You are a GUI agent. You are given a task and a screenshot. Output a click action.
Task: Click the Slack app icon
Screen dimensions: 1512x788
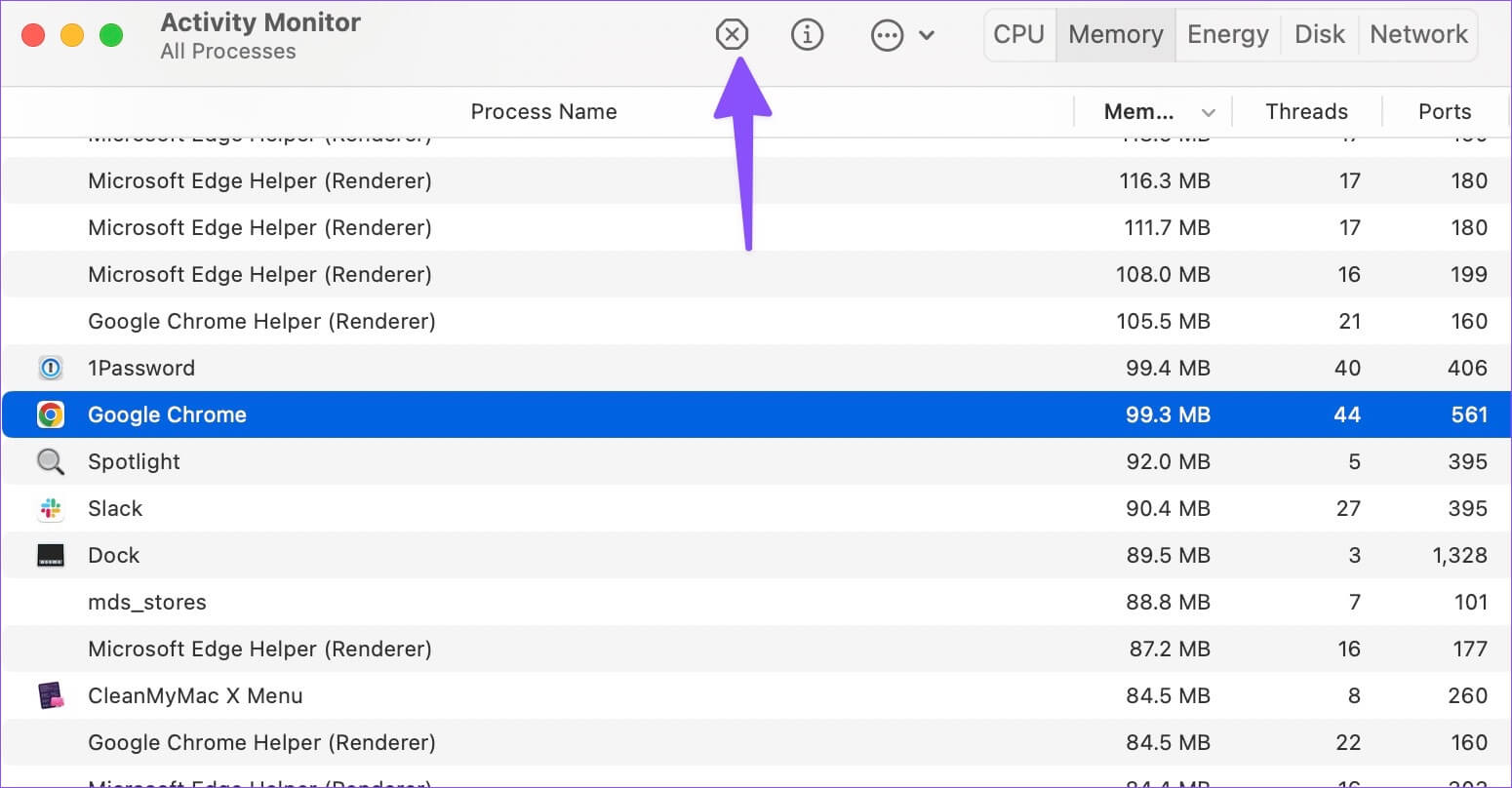[x=51, y=508]
